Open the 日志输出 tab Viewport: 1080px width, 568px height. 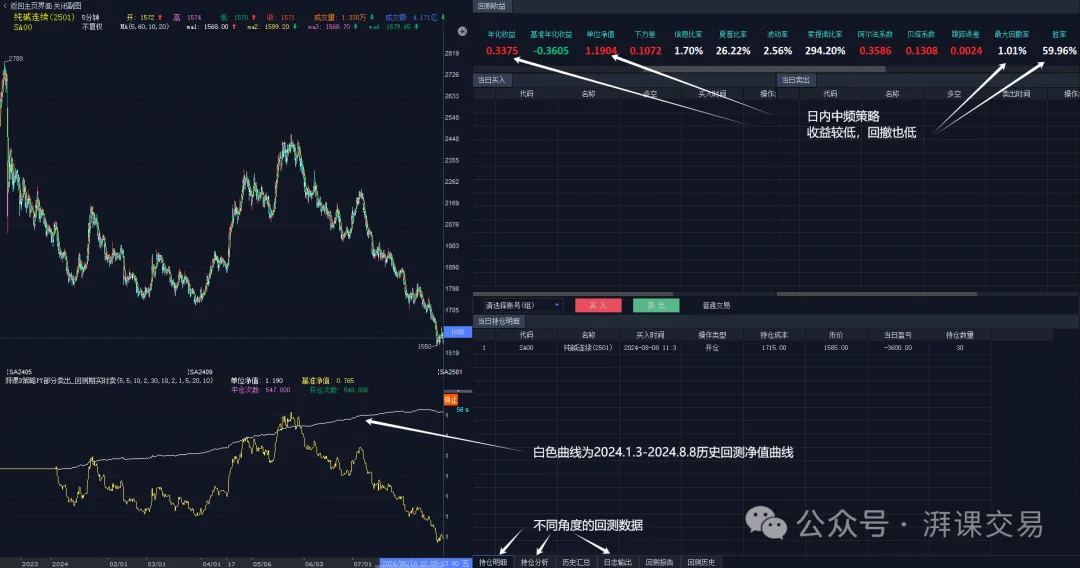pos(618,562)
